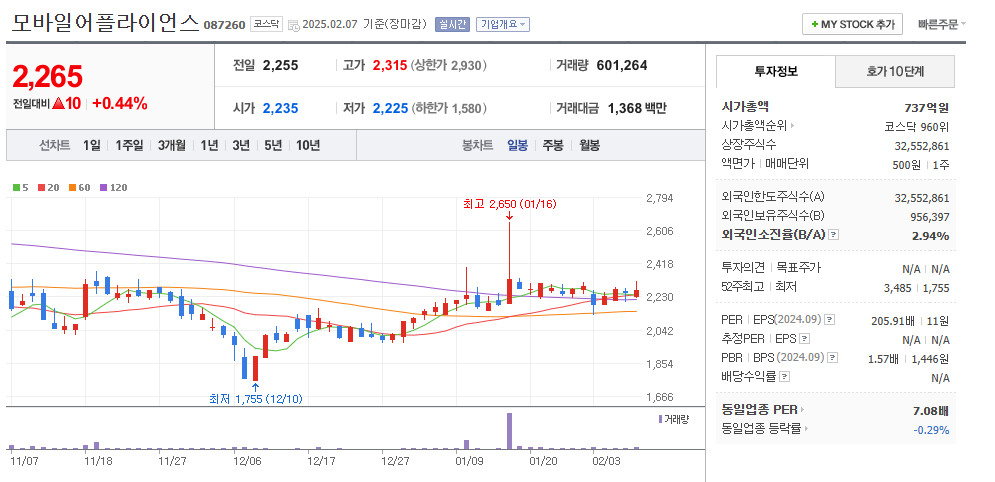Screen dimensions: 995x482
Task: Click the 02/03 date on the chart axis
Action: 605,459
